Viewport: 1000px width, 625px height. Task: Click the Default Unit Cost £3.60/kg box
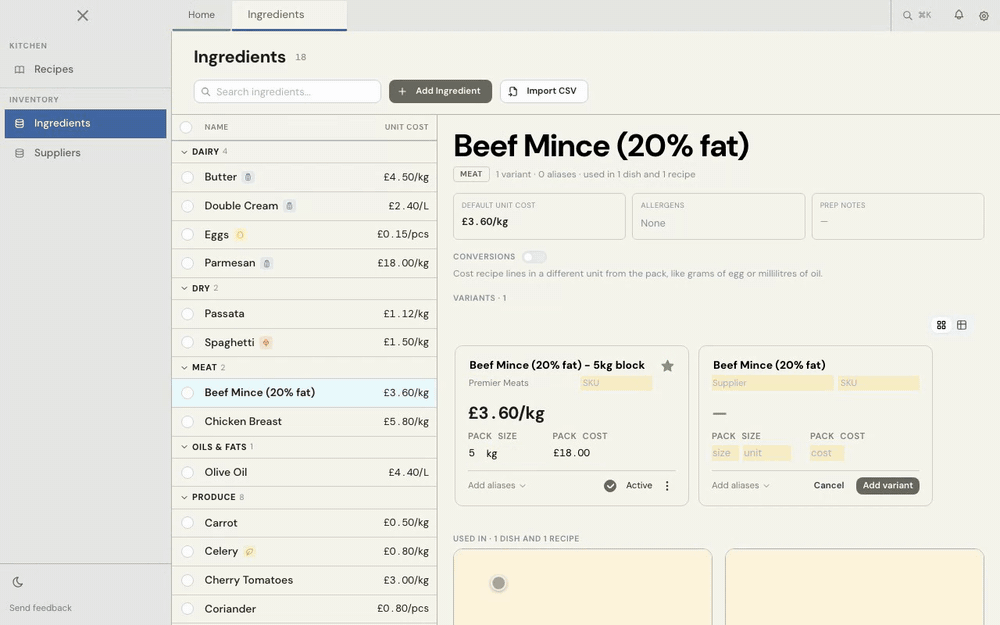(539, 216)
